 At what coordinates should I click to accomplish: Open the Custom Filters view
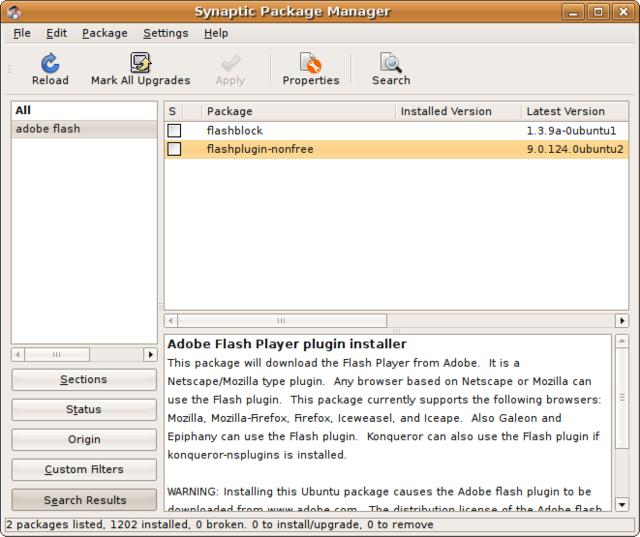[x=84, y=469]
